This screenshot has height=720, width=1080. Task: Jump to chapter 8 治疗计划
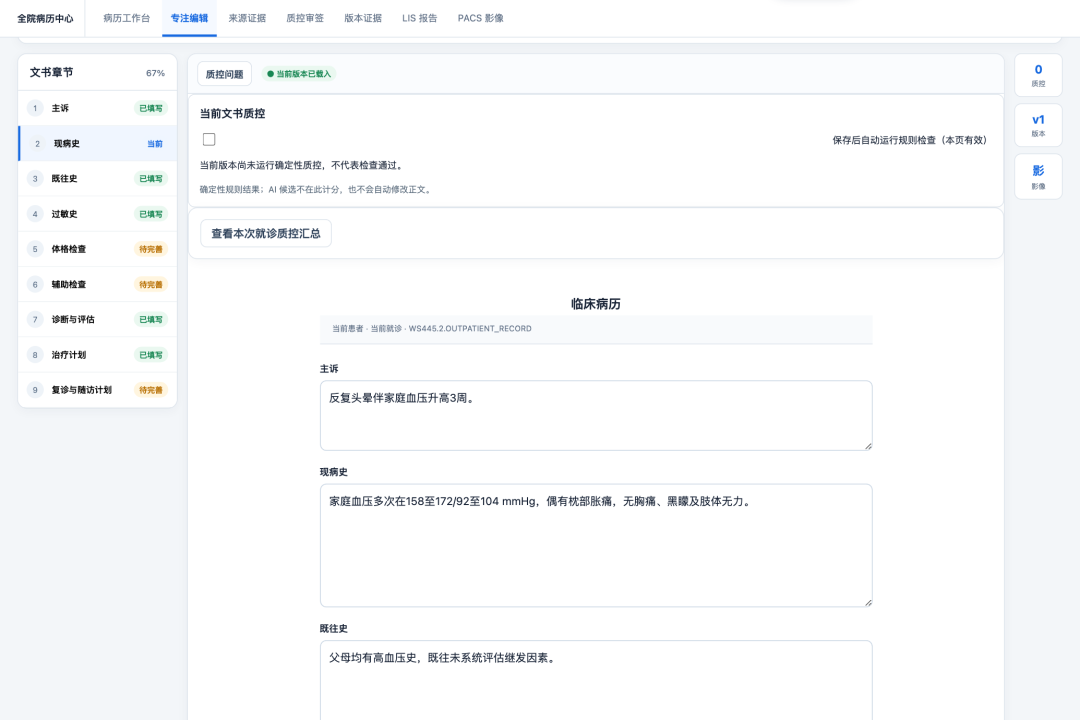point(97,355)
